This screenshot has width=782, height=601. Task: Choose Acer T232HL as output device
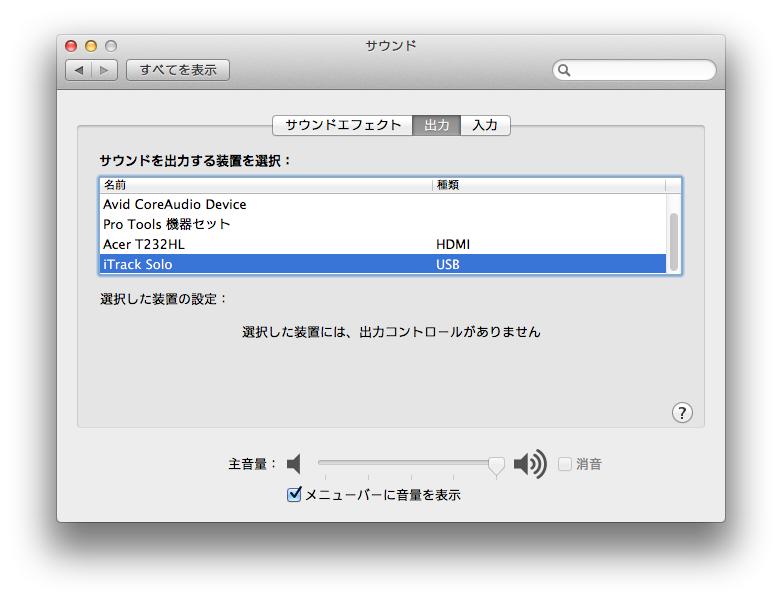[x=383, y=244]
